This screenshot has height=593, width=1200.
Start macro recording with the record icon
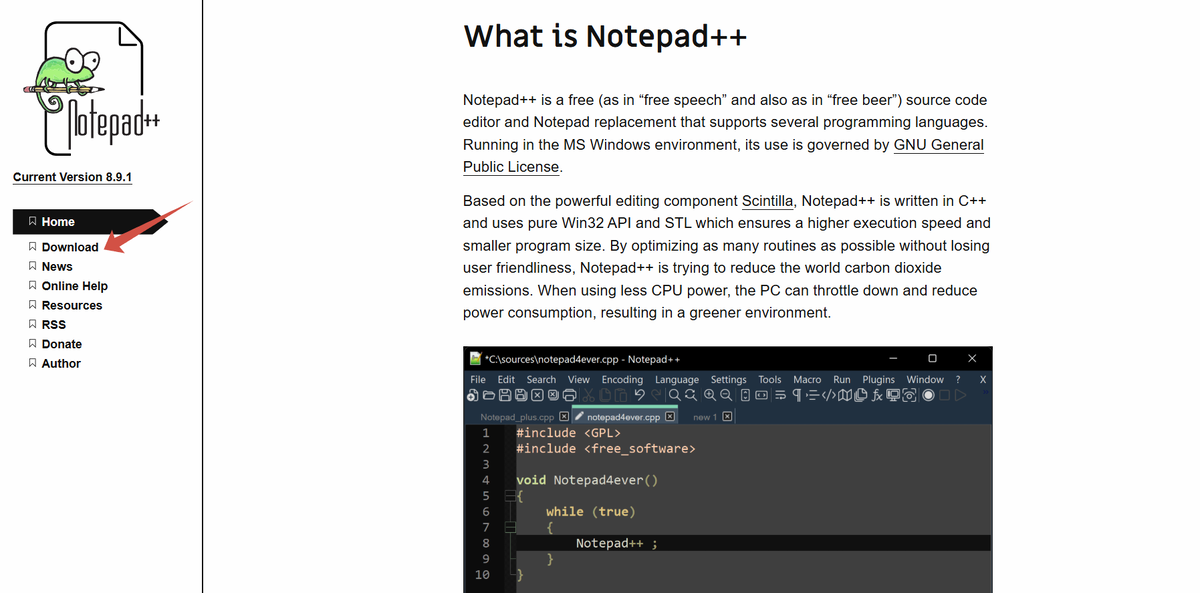click(x=929, y=395)
